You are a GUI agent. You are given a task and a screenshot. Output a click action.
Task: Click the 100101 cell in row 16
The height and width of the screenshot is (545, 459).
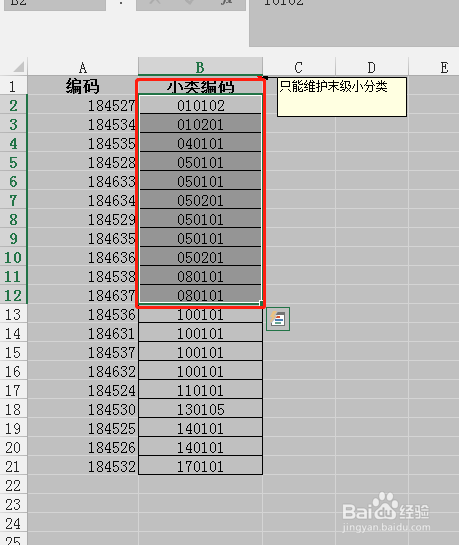[200, 371]
